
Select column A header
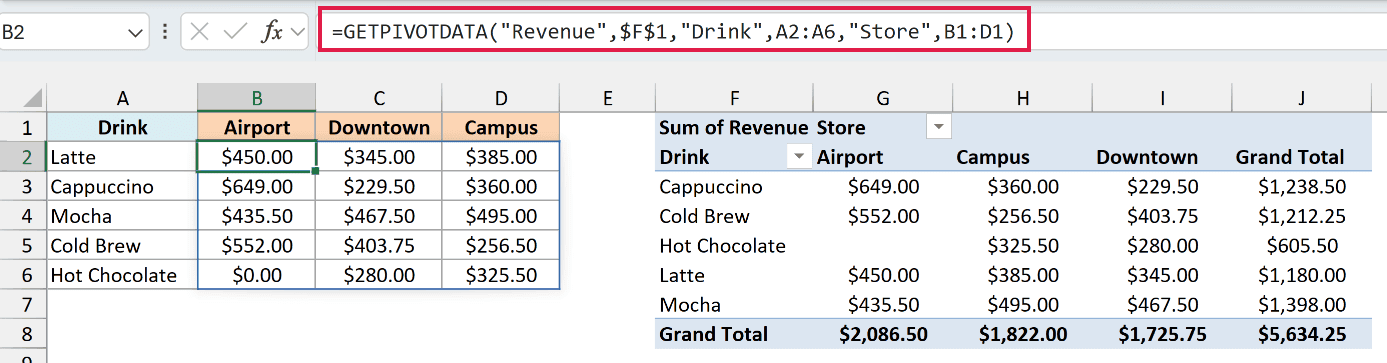123,98
